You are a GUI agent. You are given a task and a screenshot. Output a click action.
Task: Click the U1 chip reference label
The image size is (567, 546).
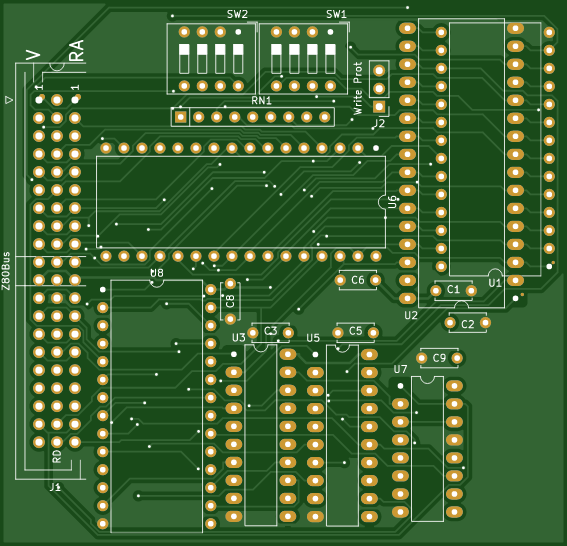coord(495,283)
